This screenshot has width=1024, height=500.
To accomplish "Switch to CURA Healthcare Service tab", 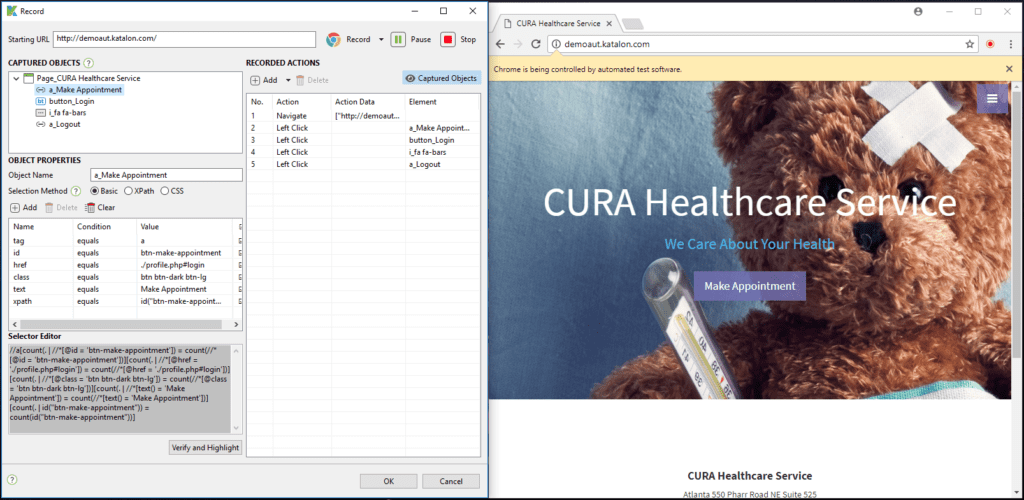I will 558,23.
